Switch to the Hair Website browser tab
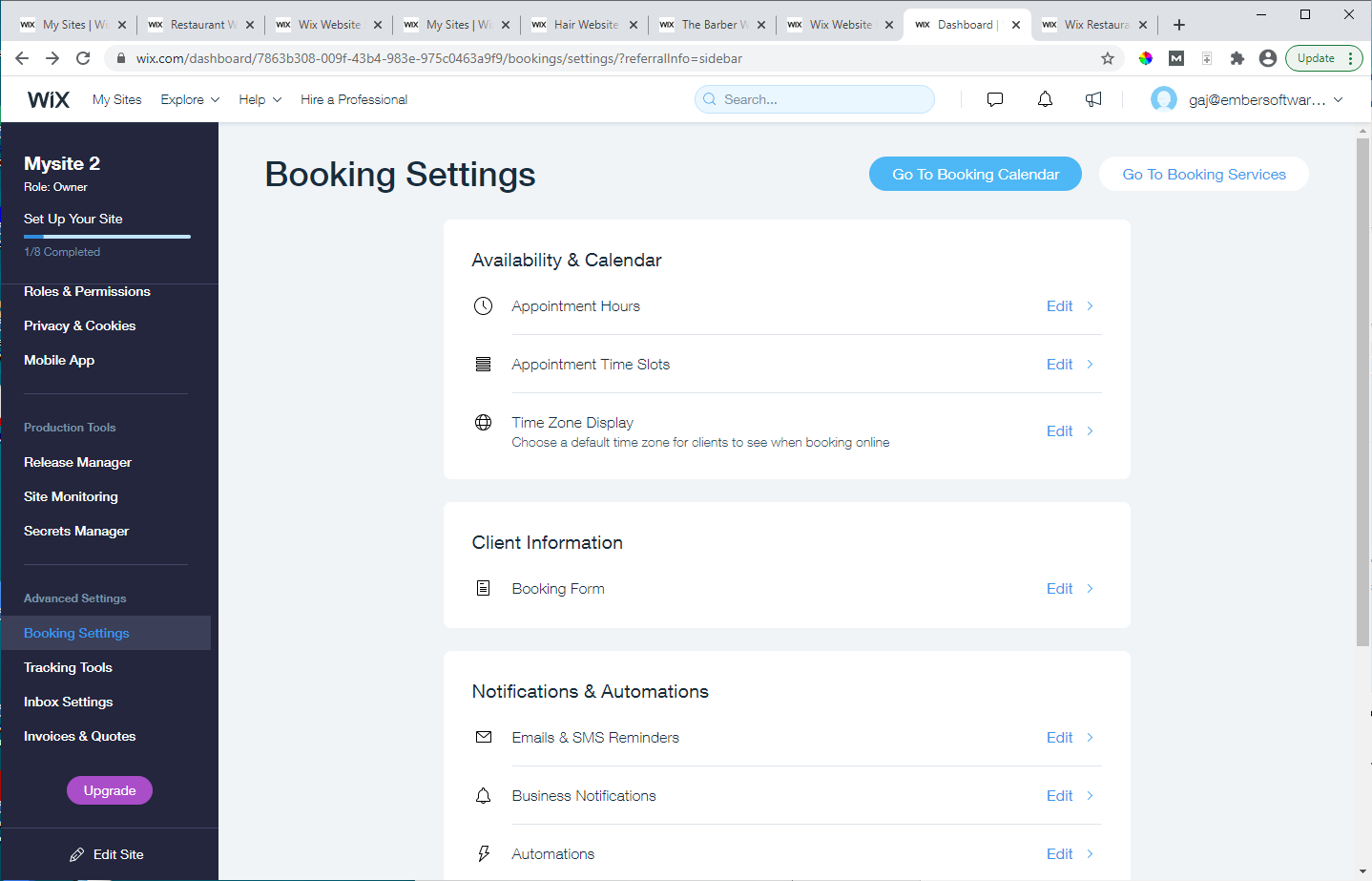1372x881 pixels. click(584, 25)
